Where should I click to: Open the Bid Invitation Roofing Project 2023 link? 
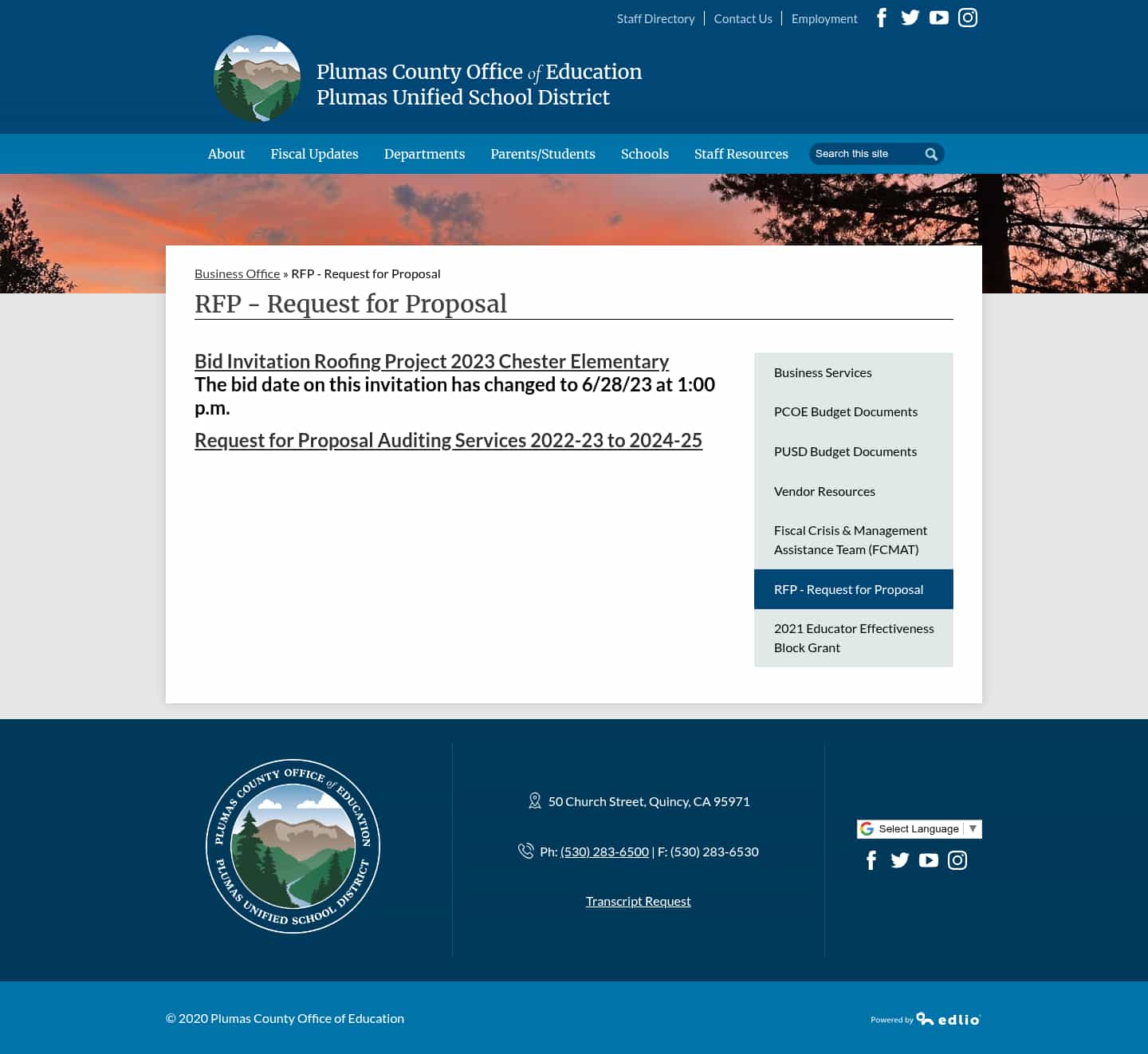(431, 361)
